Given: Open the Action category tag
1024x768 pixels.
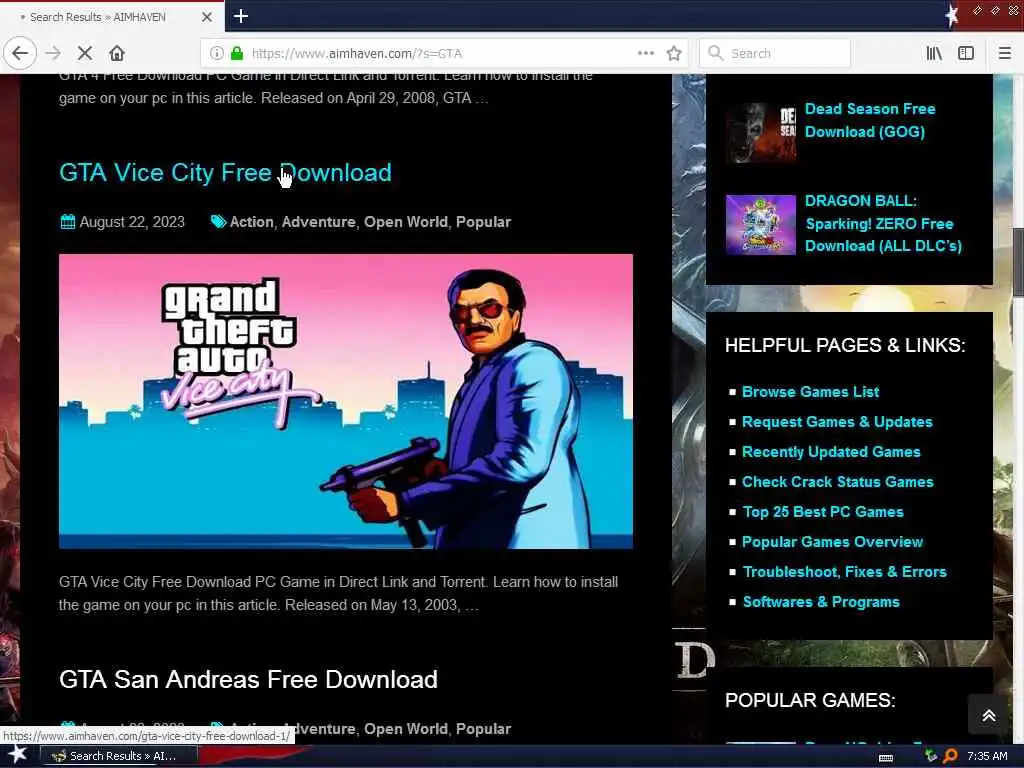Looking at the screenshot, I should tap(251, 222).
